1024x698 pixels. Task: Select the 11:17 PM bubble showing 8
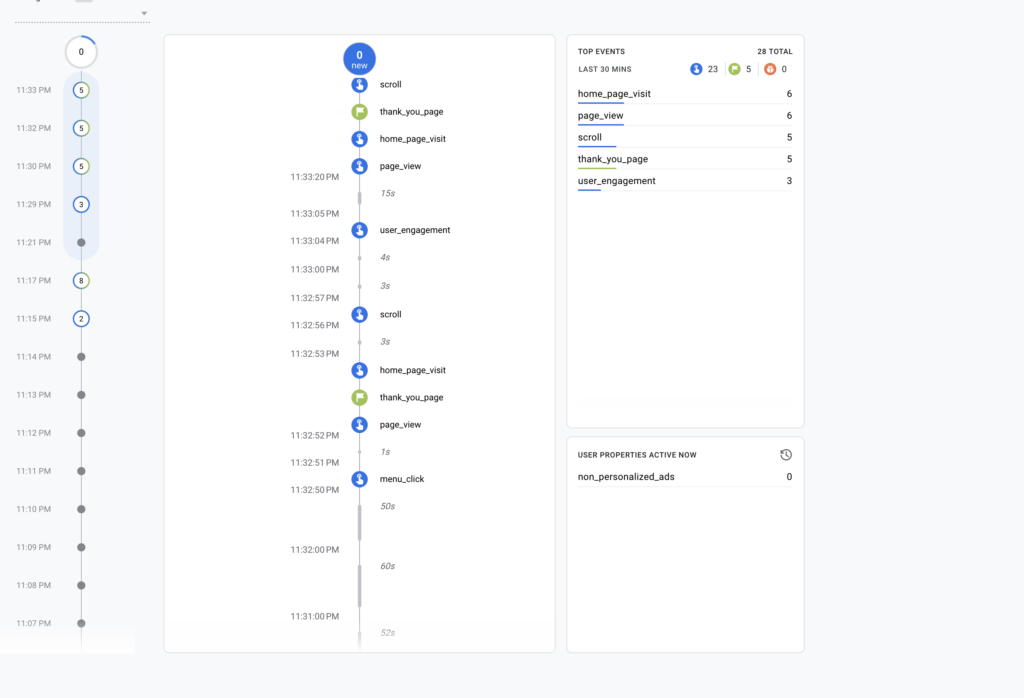[81, 281]
